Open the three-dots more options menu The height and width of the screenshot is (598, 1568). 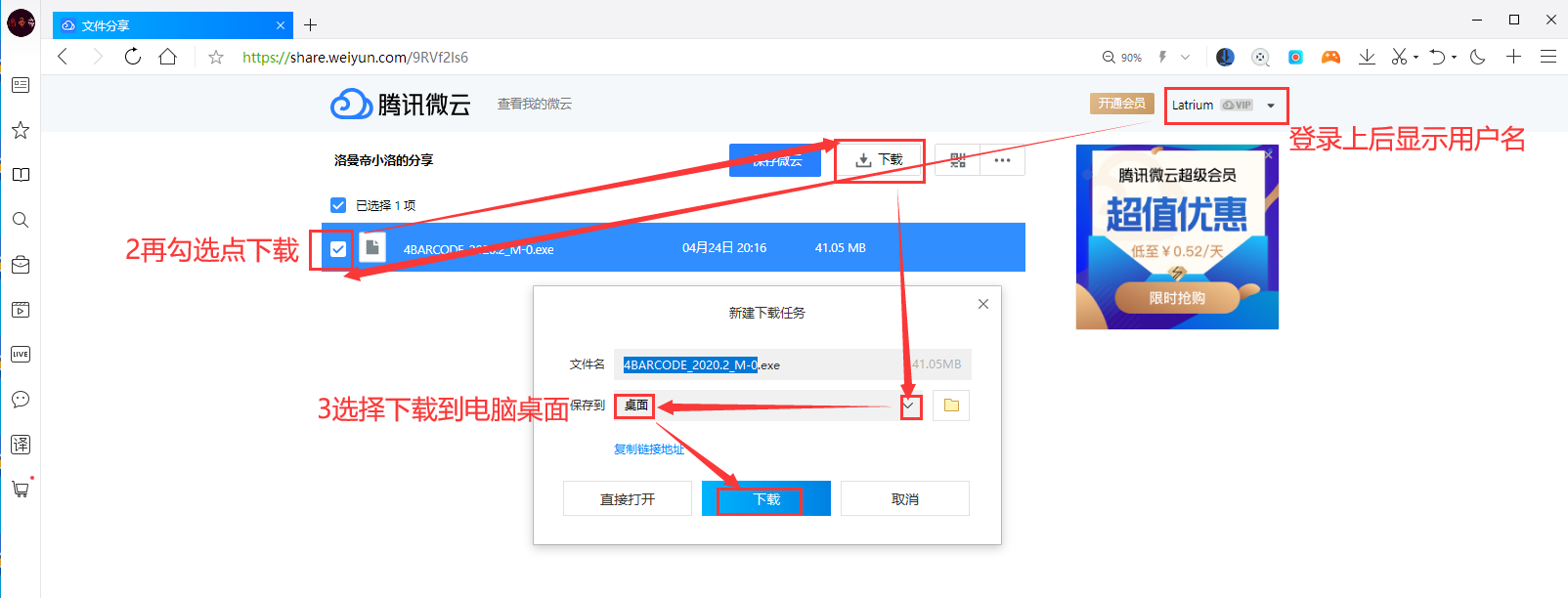tap(1002, 160)
